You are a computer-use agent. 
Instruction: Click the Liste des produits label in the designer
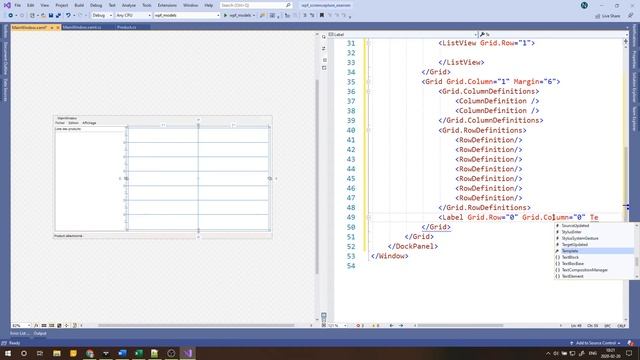(68, 129)
